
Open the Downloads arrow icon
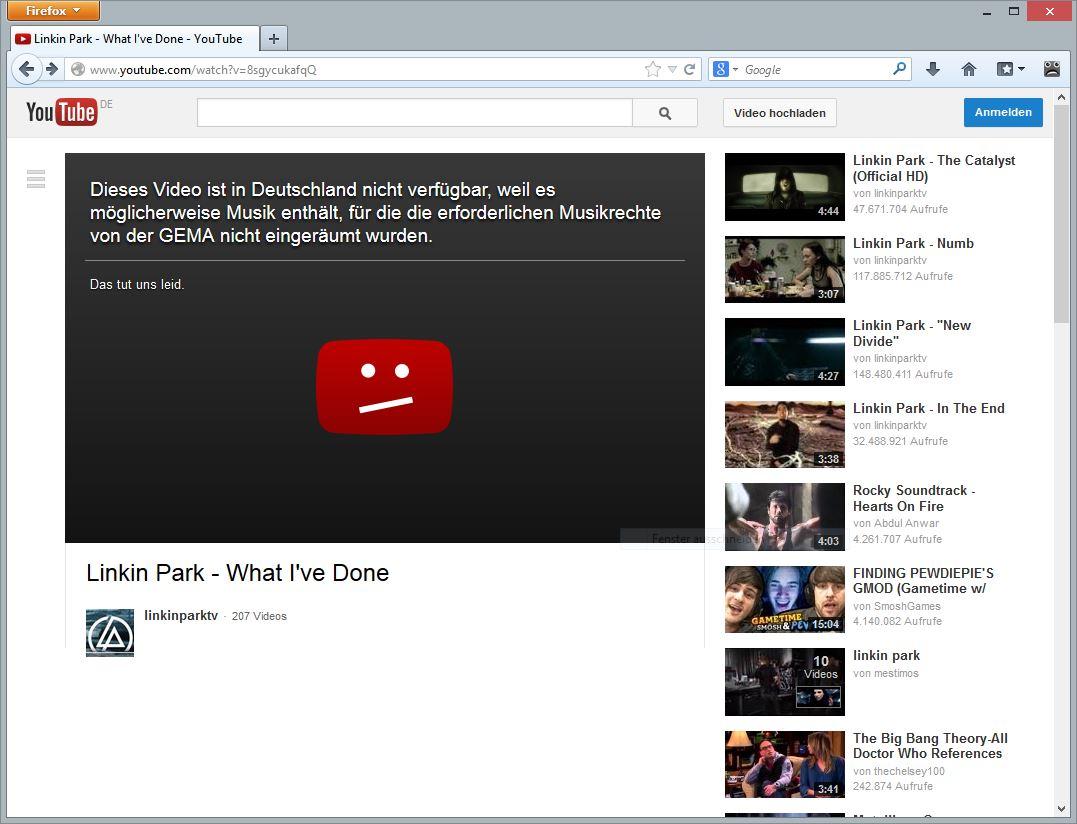[933, 69]
